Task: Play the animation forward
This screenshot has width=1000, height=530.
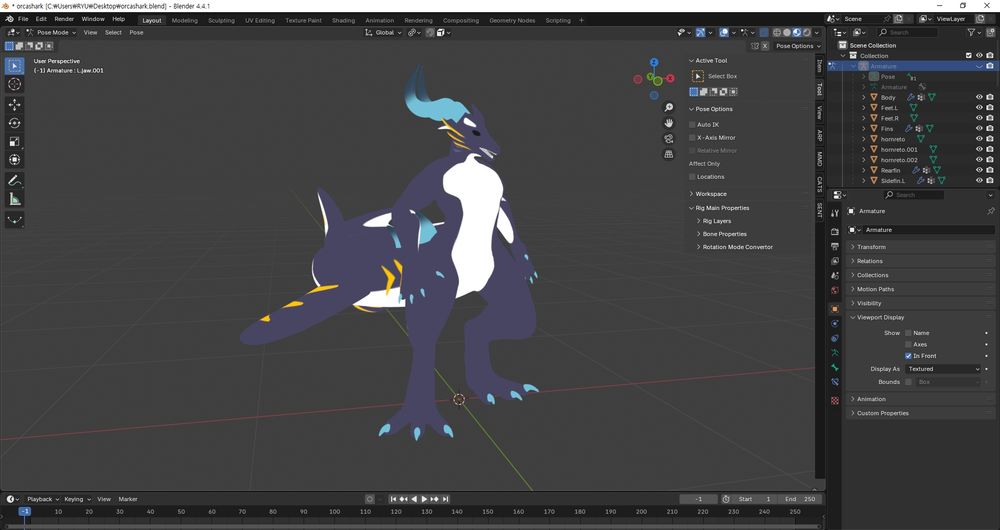Action: pos(424,499)
